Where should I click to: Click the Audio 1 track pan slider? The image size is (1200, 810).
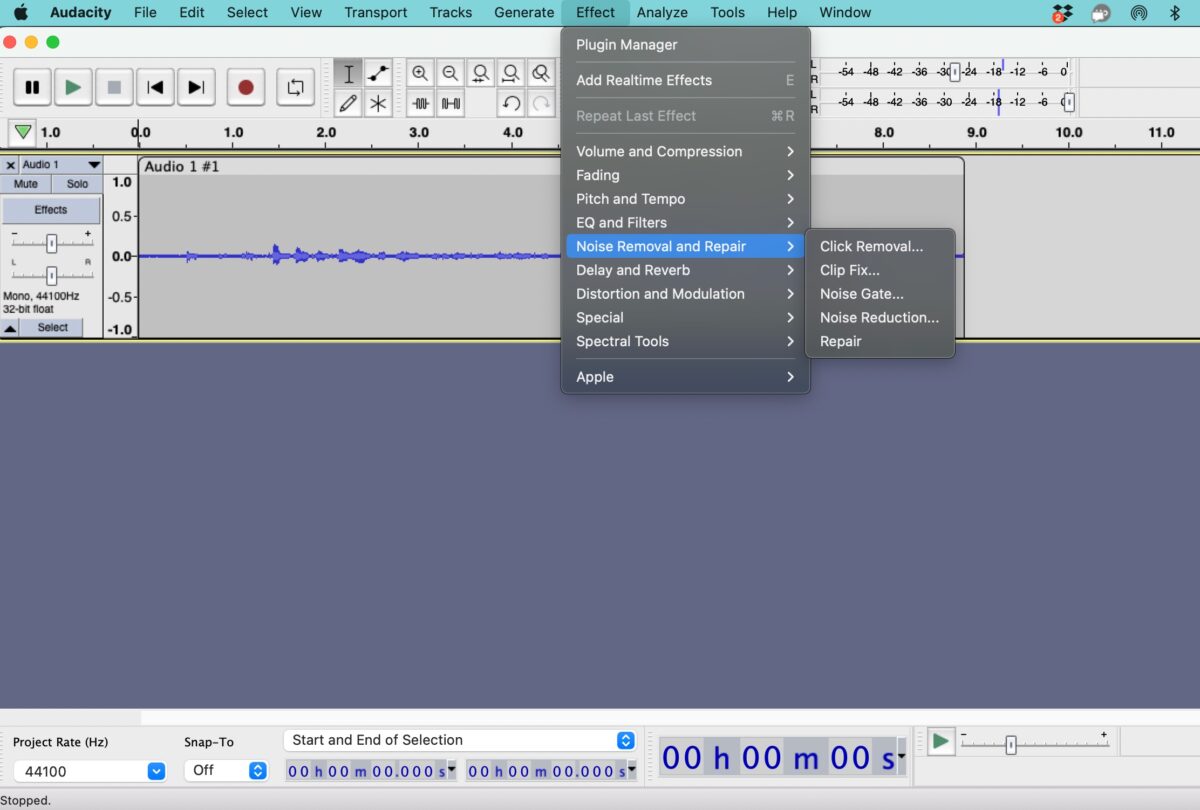coord(51,276)
